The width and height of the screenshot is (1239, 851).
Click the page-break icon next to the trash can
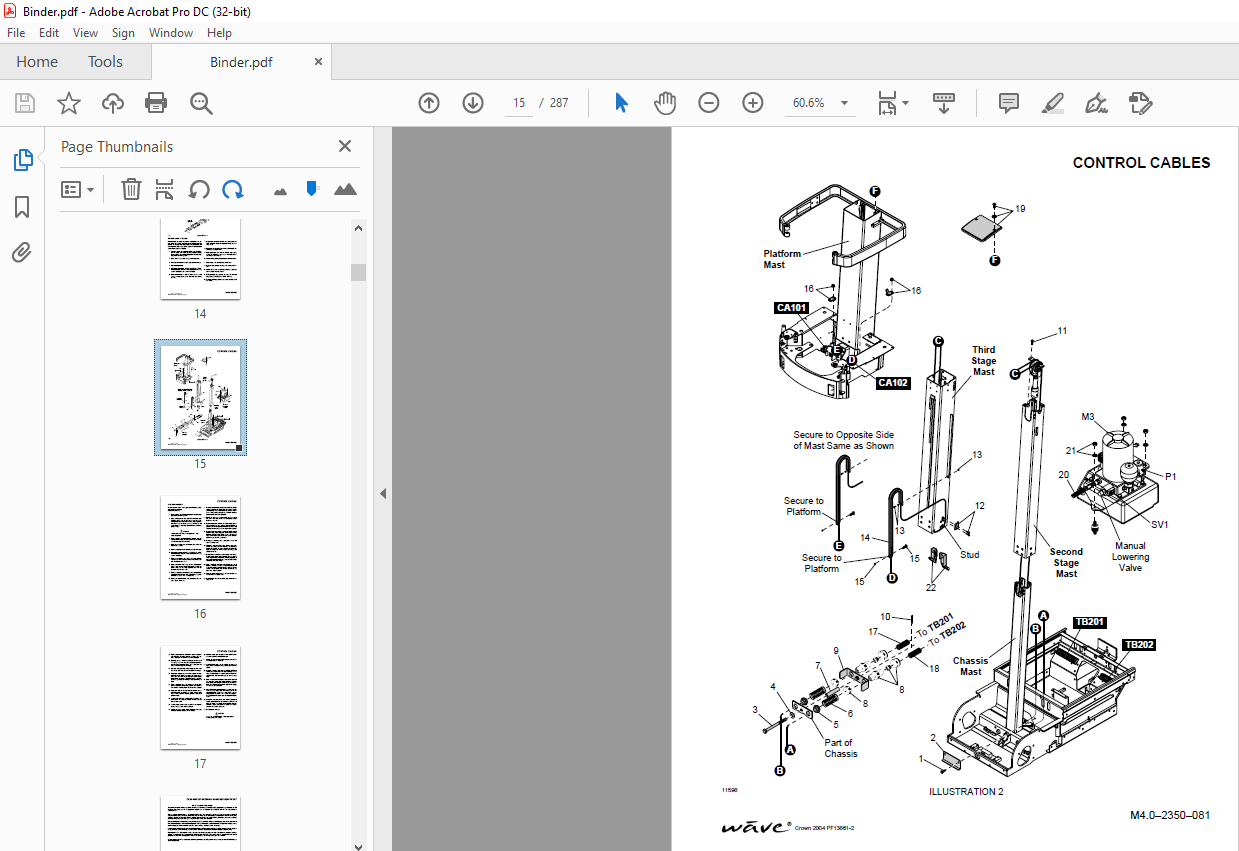(165, 189)
